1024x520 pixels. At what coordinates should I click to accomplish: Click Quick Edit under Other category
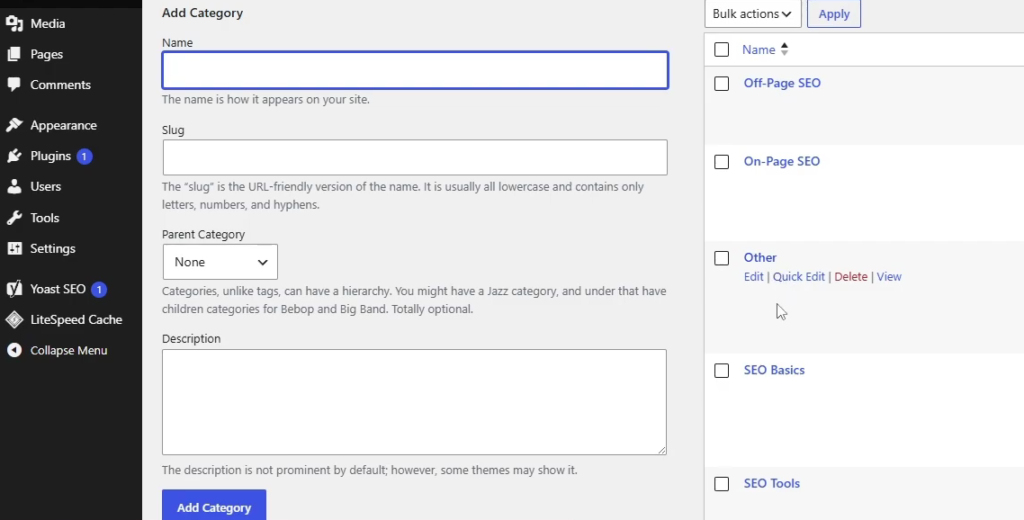(x=798, y=276)
